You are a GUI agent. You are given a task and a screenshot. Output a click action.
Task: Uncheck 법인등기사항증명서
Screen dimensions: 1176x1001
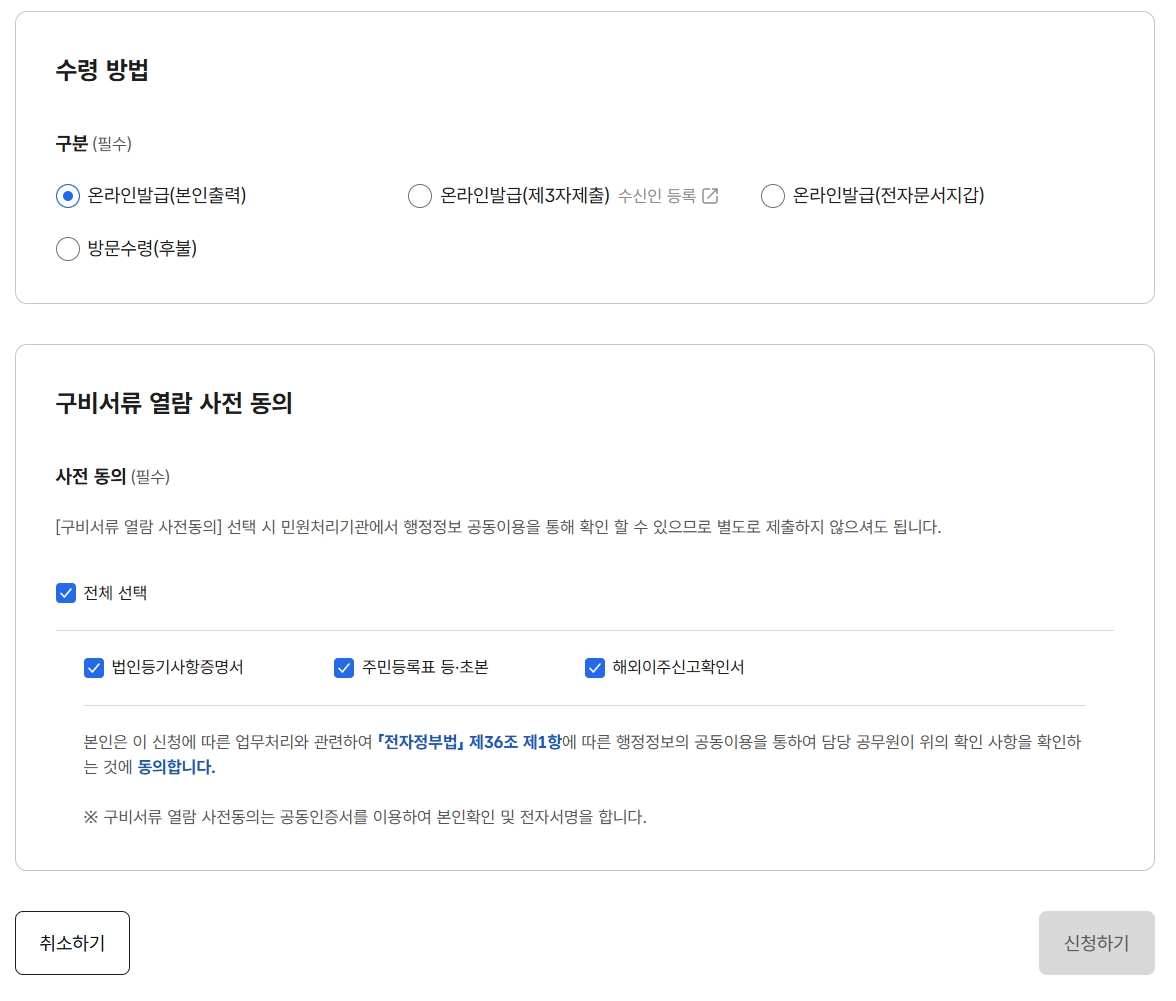point(92,667)
